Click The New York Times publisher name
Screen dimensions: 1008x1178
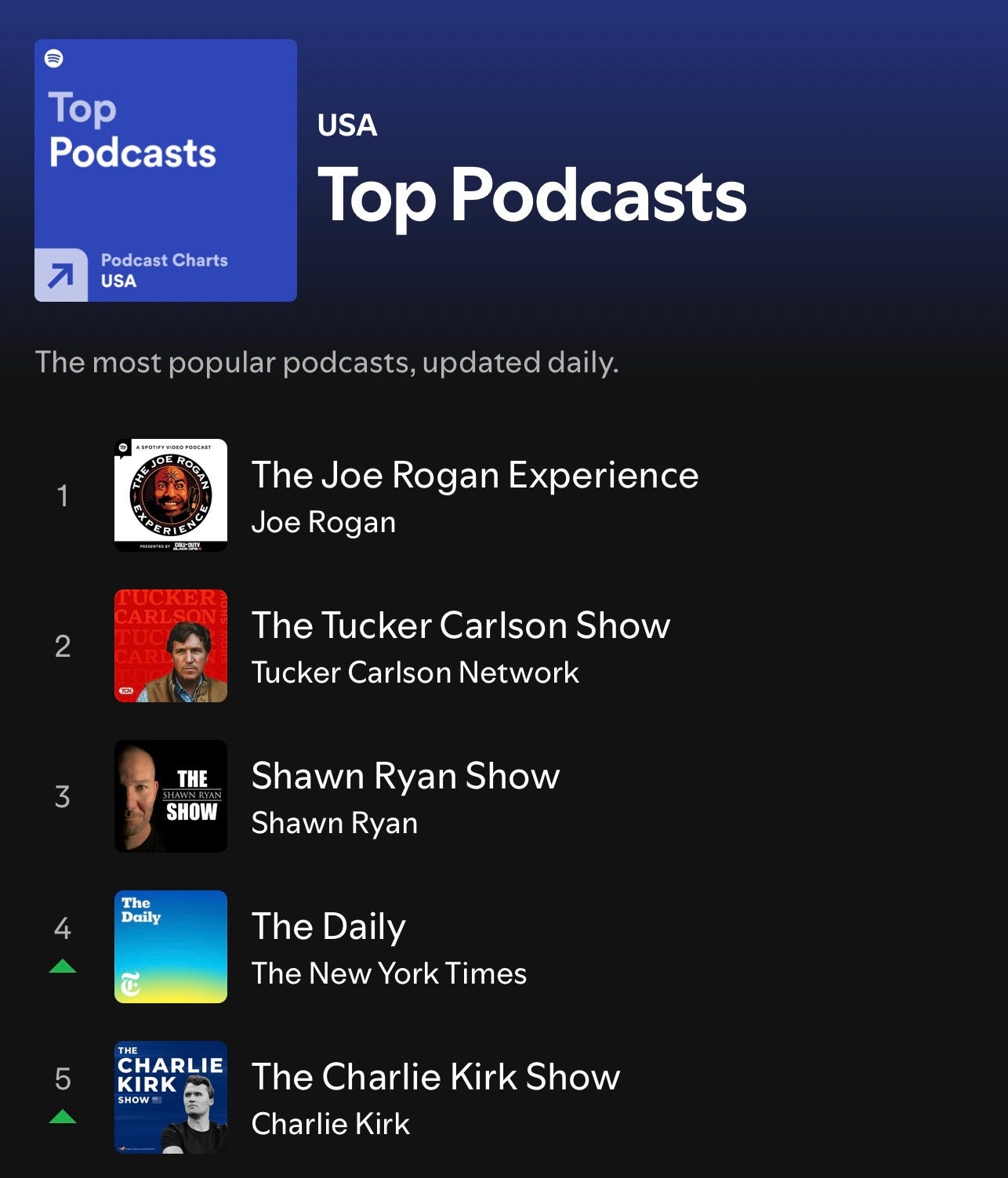click(389, 973)
